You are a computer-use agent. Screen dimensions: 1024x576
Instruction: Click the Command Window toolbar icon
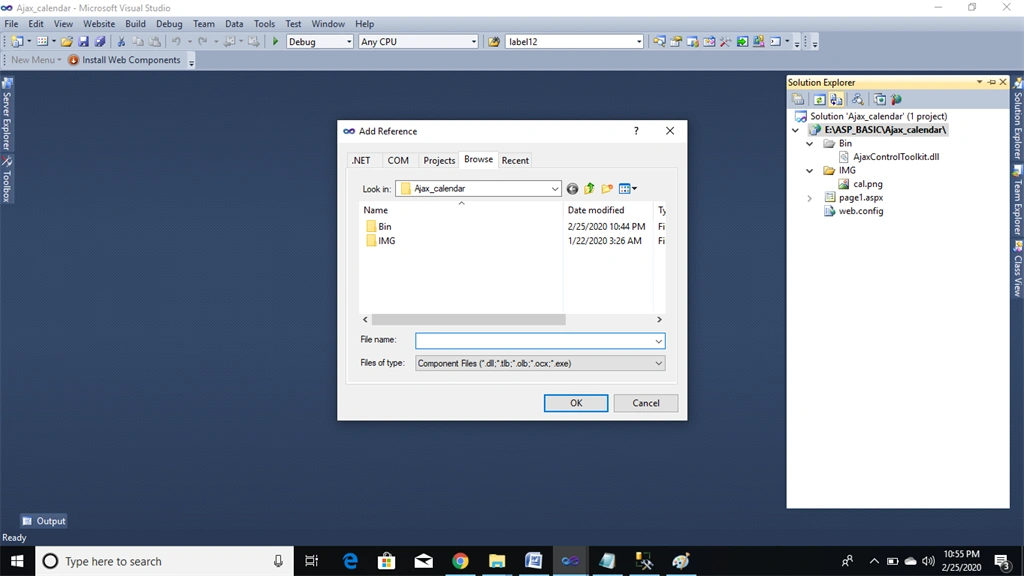click(x=775, y=42)
